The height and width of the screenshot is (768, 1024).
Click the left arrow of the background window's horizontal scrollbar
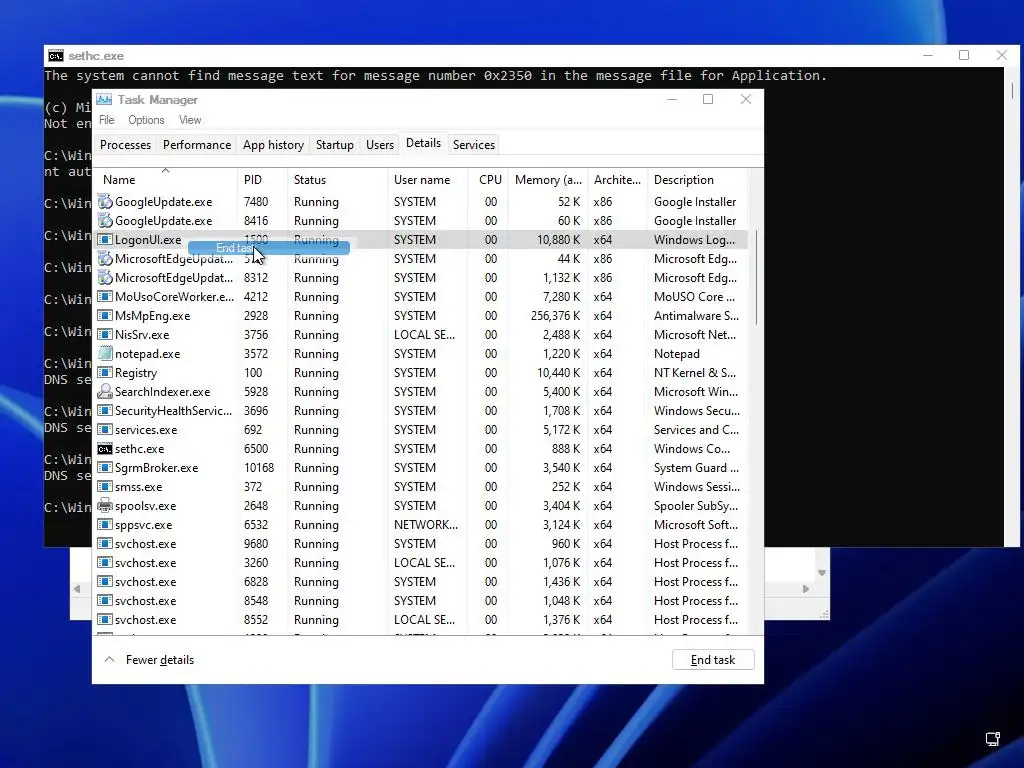[x=77, y=588]
